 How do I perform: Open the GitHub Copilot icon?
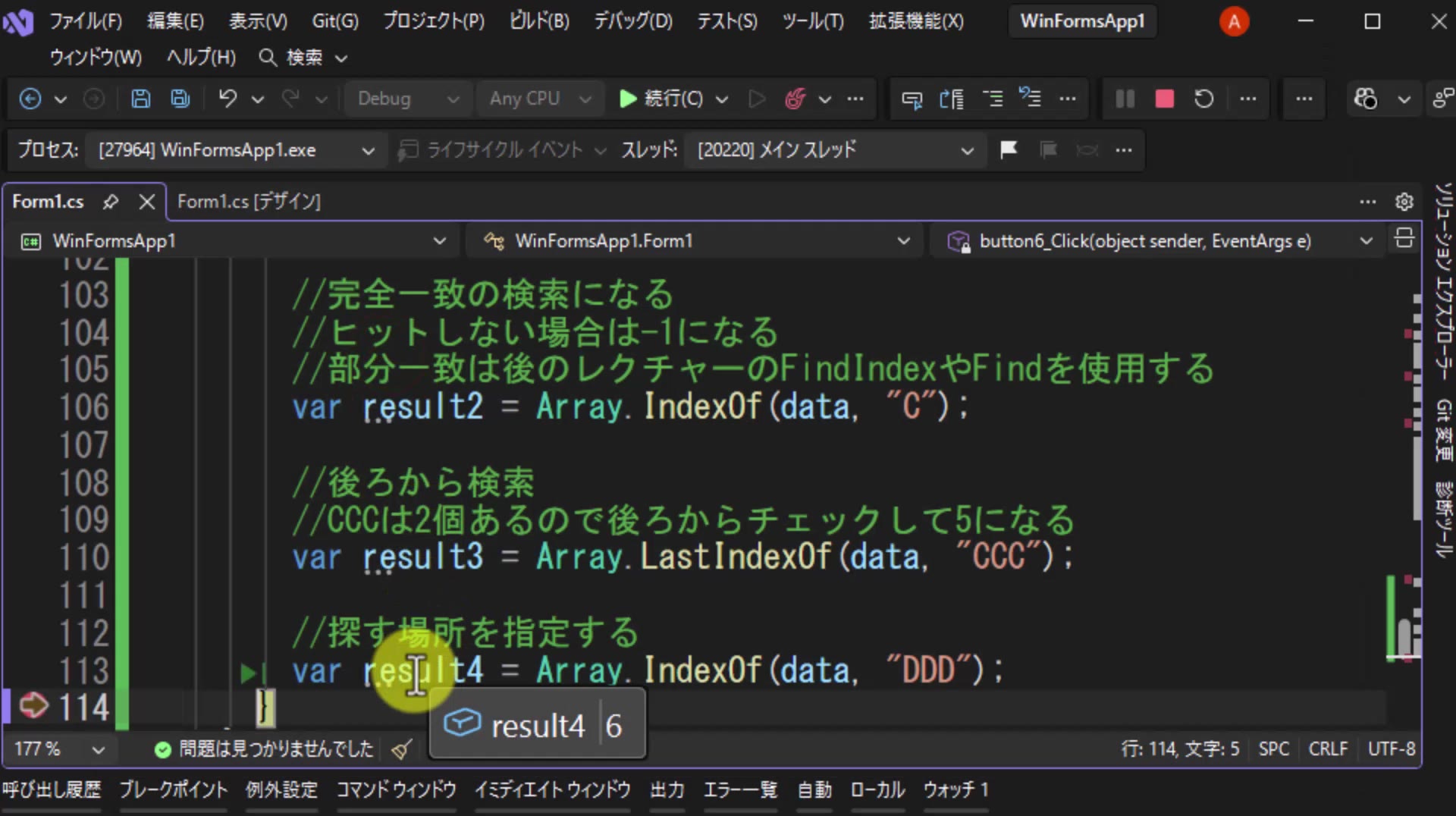[1366, 99]
